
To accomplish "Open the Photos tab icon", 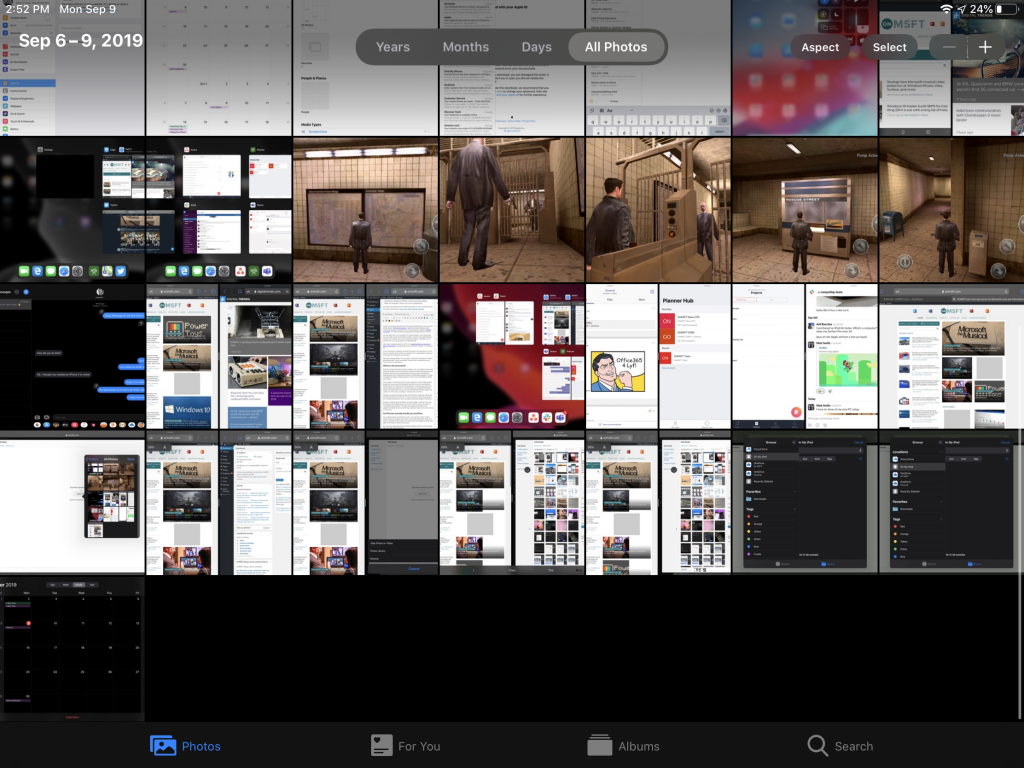I will 163,746.
